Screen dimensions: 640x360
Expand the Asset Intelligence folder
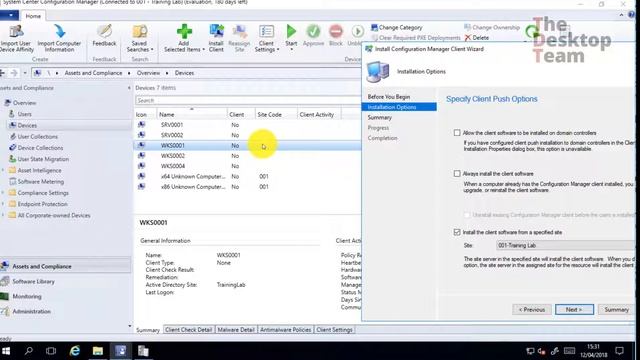[3, 170]
